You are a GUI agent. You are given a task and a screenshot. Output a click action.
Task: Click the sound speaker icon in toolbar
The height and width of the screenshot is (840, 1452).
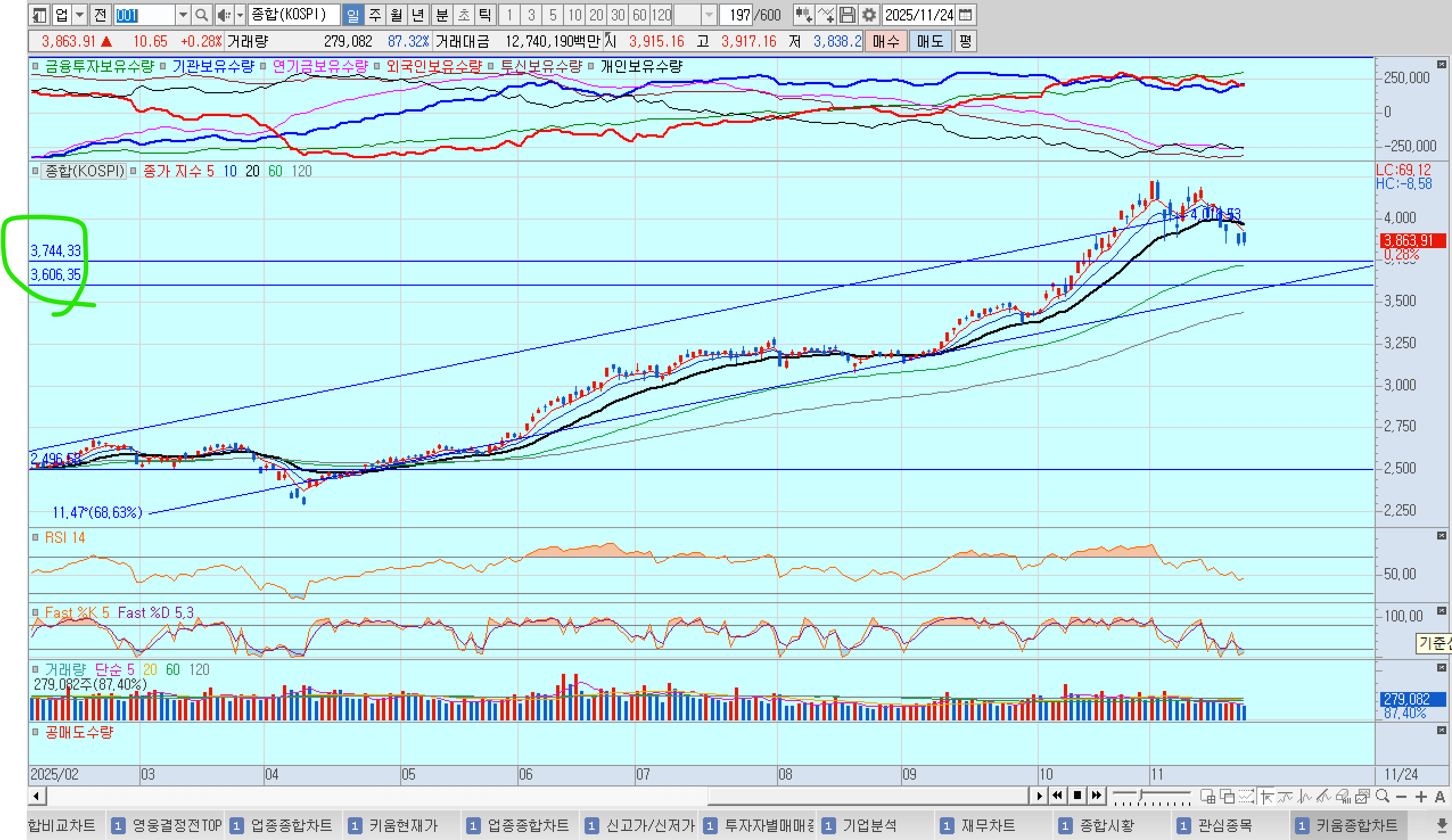coord(224,15)
